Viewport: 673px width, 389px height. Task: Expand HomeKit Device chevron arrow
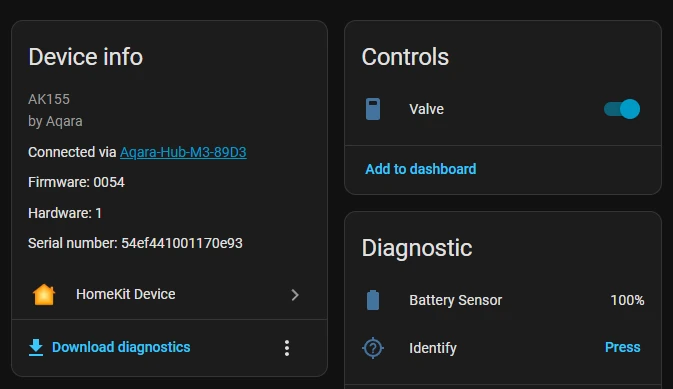pyautogui.click(x=295, y=295)
